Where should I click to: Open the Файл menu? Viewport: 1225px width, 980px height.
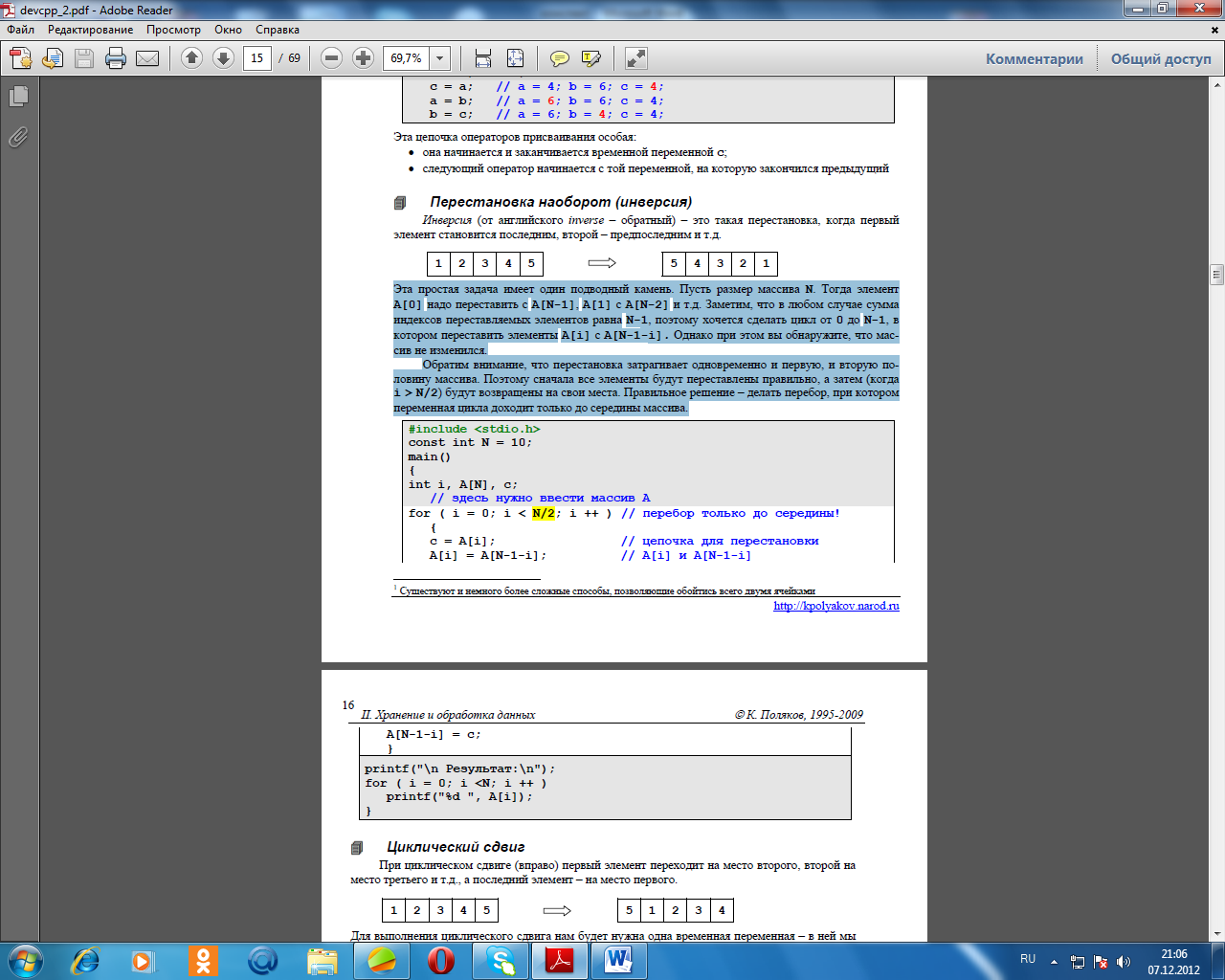[x=20, y=30]
